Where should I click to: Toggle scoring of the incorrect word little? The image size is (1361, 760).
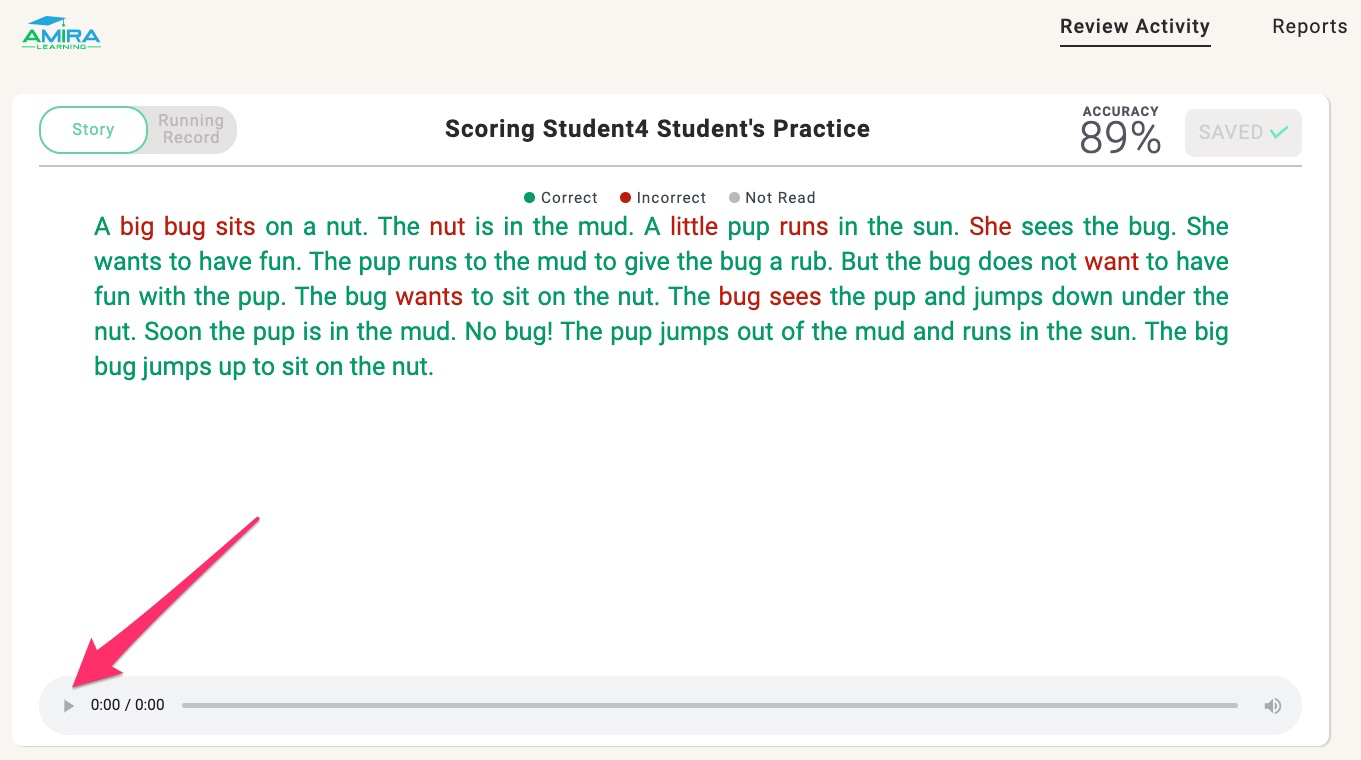pyautogui.click(x=694, y=227)
